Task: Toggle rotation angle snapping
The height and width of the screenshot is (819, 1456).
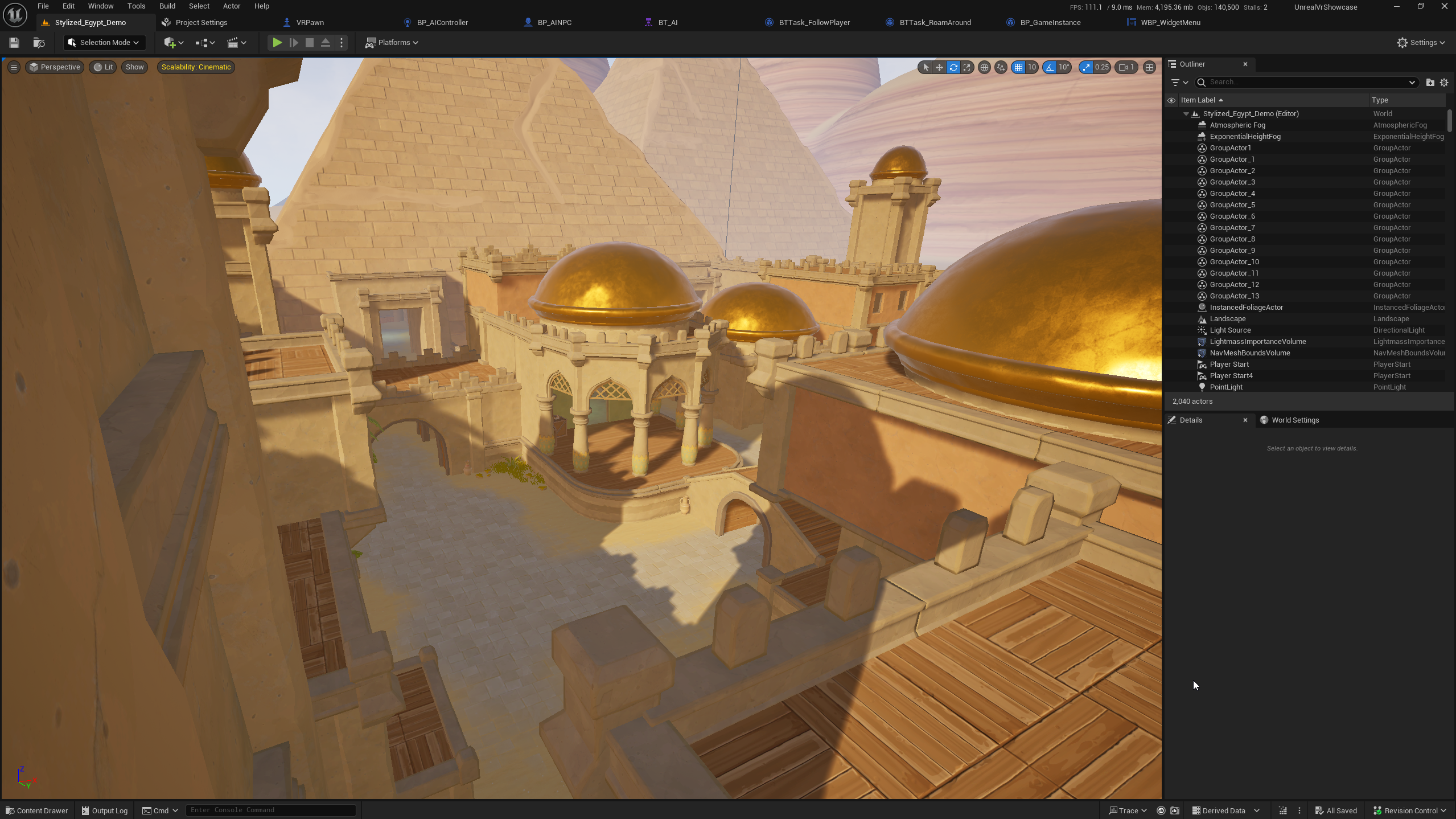Action: pos(1050,67)
